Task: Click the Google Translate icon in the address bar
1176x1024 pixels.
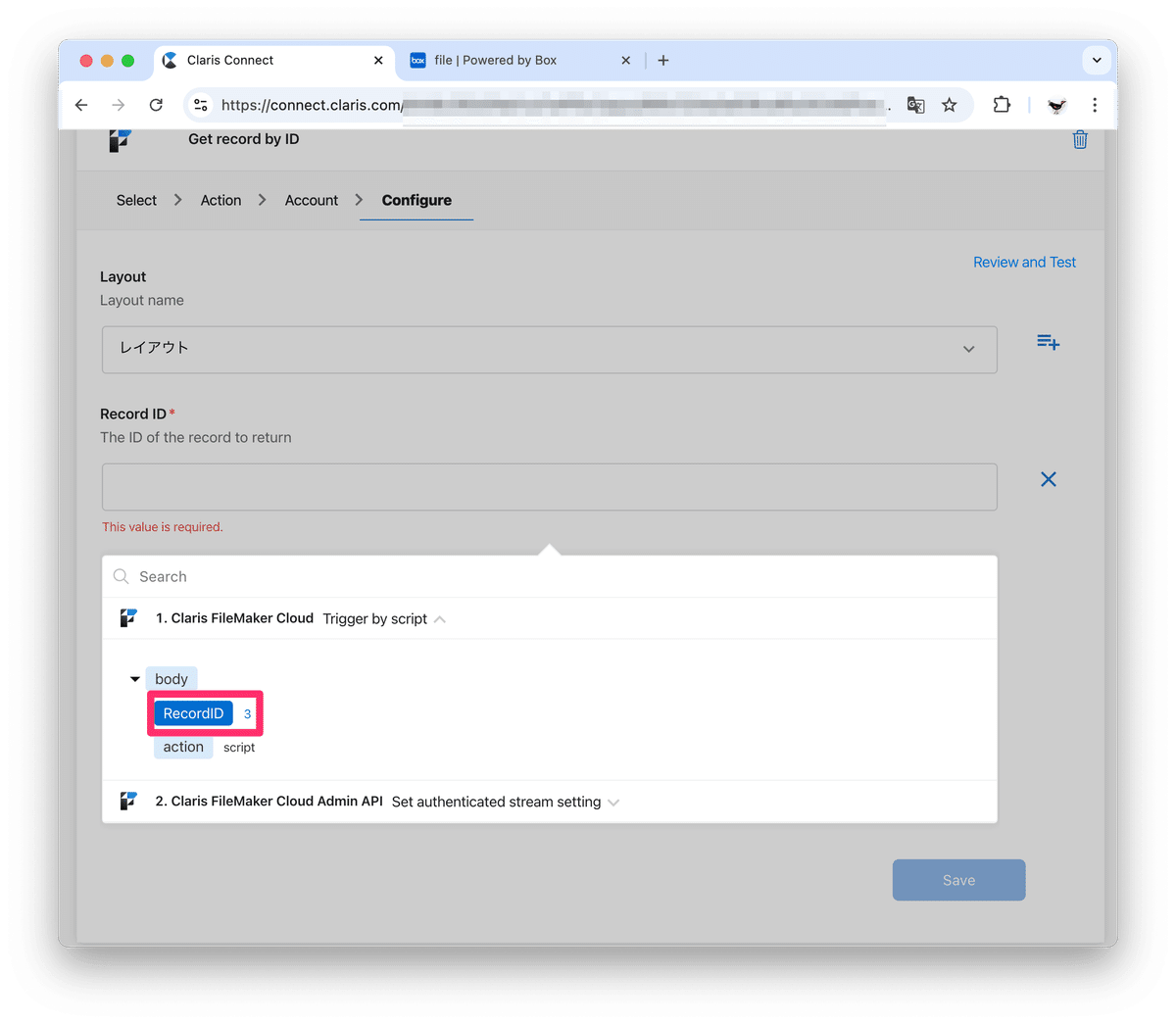Action: click(914, 105)
